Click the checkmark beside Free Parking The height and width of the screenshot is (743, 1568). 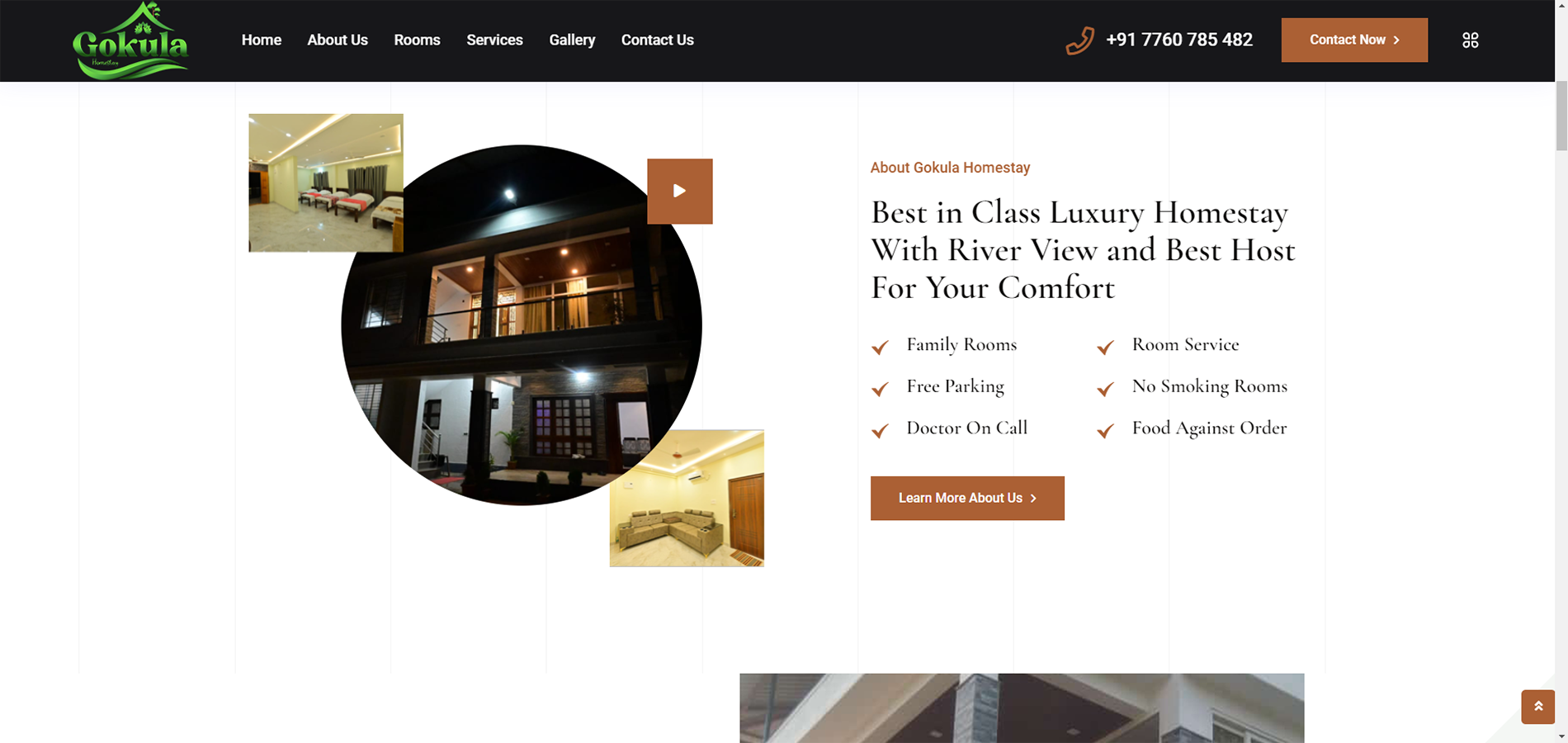coord(880,388)
